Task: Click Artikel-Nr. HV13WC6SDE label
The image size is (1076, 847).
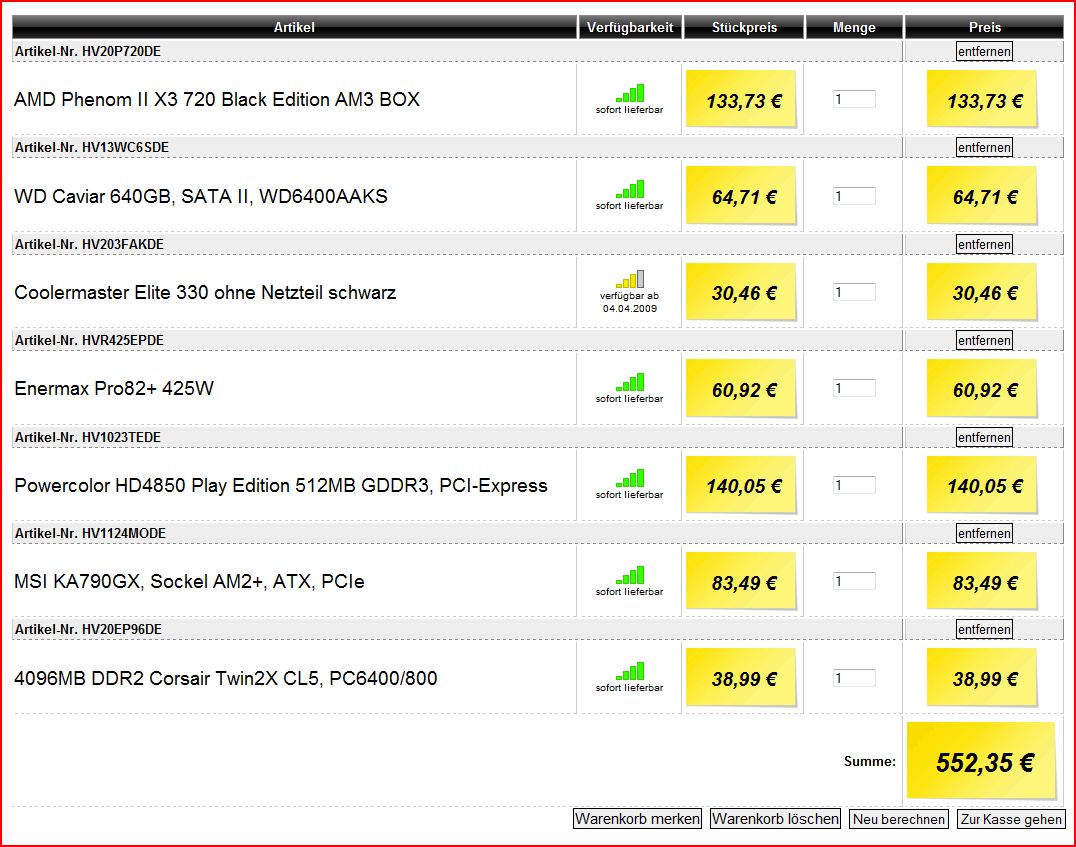Action: click(92, 148)
